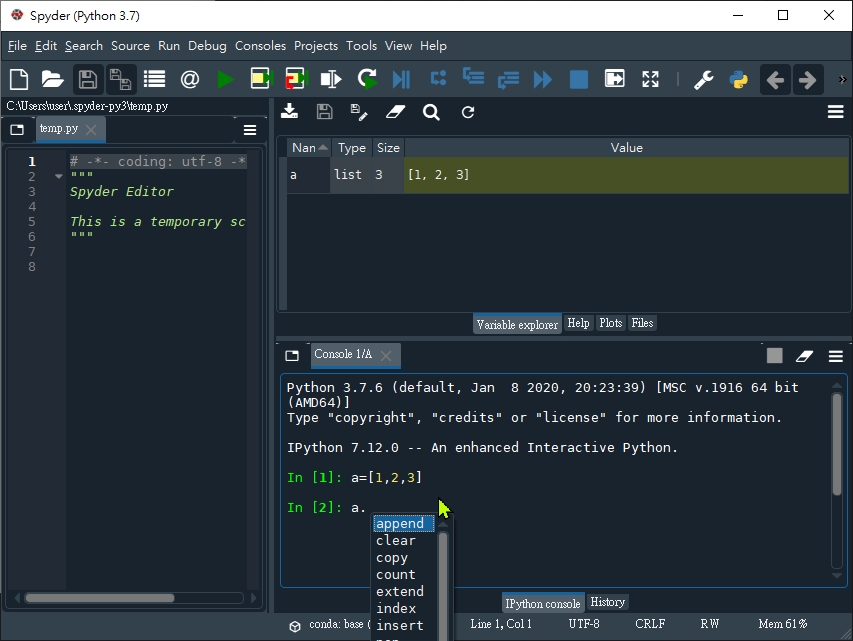Search variables with magnifier icon
This screenshot has width=853, height=641.
pos(431,112)
